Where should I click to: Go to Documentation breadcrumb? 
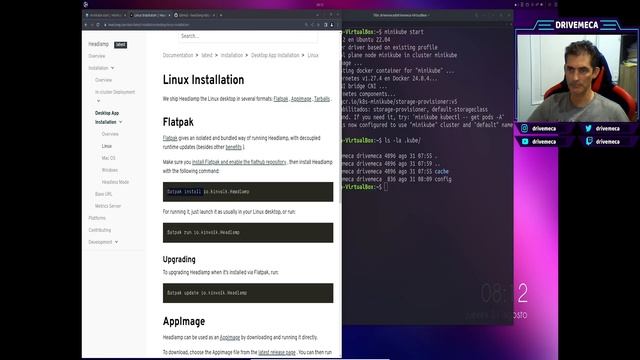[x=178, y=55]
